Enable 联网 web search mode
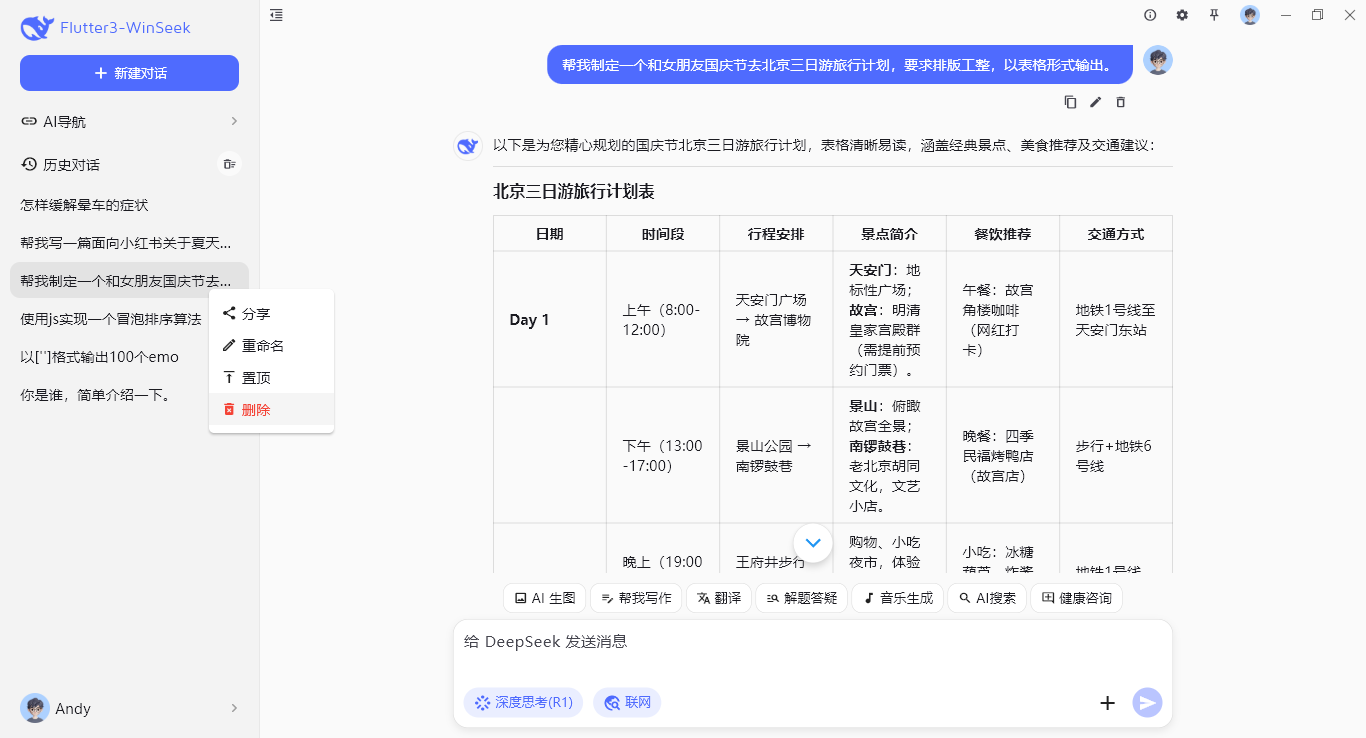The width and height of the screenshot is (1366, 738). click(x=627, y=702)
